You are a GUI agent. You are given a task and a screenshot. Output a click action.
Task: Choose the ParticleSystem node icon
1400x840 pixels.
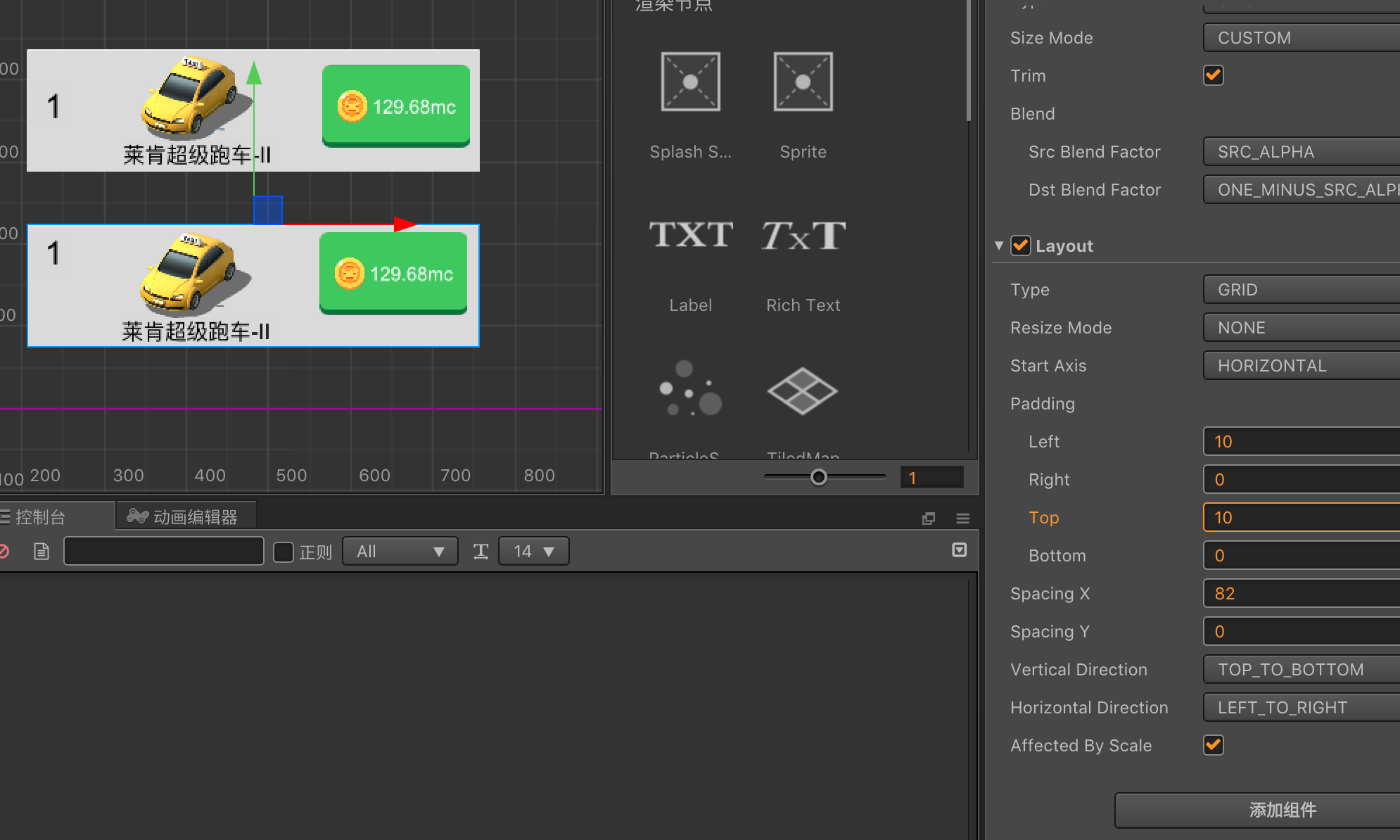click(x=690, y=389)
